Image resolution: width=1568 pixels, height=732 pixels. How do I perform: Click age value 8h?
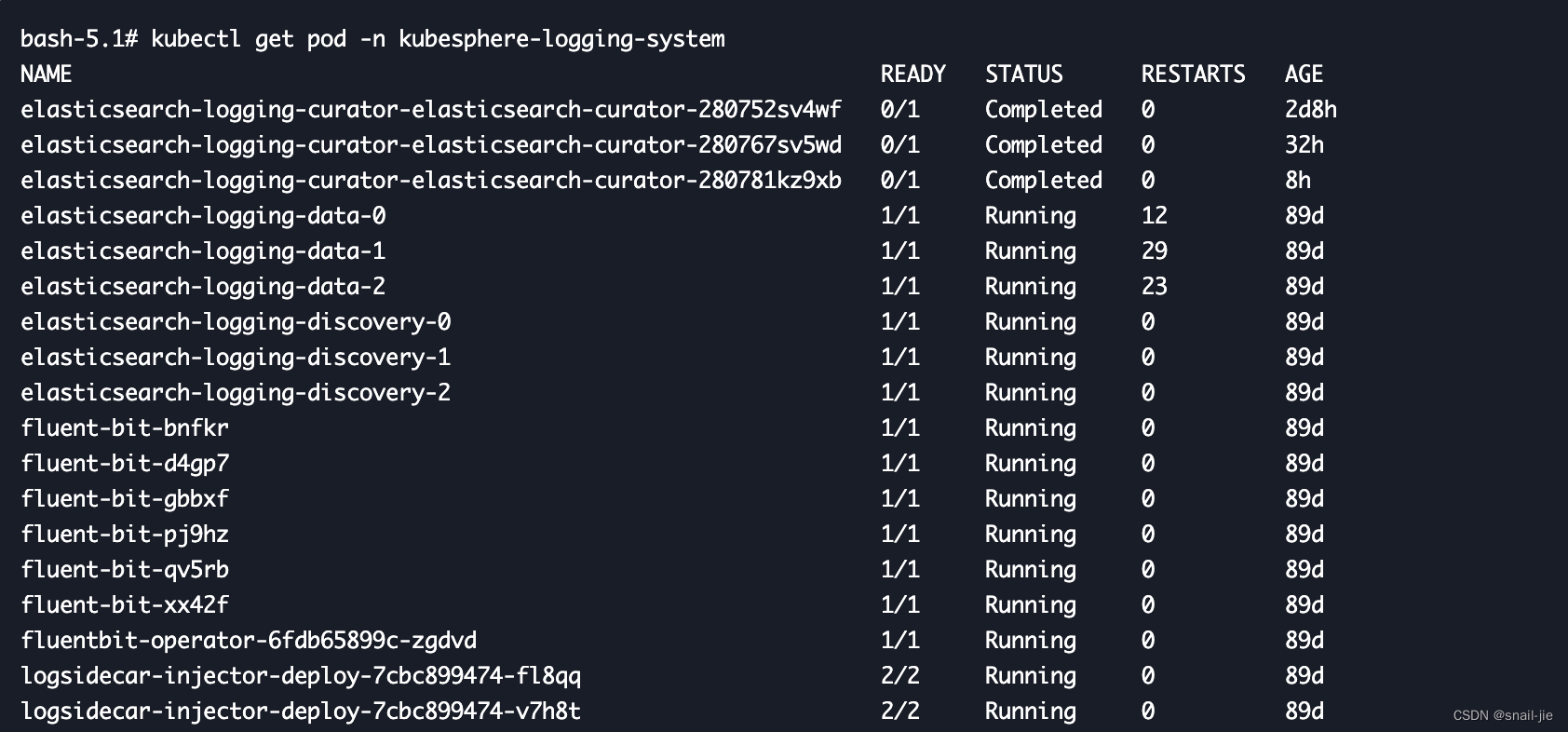[x=1298, y=181]
